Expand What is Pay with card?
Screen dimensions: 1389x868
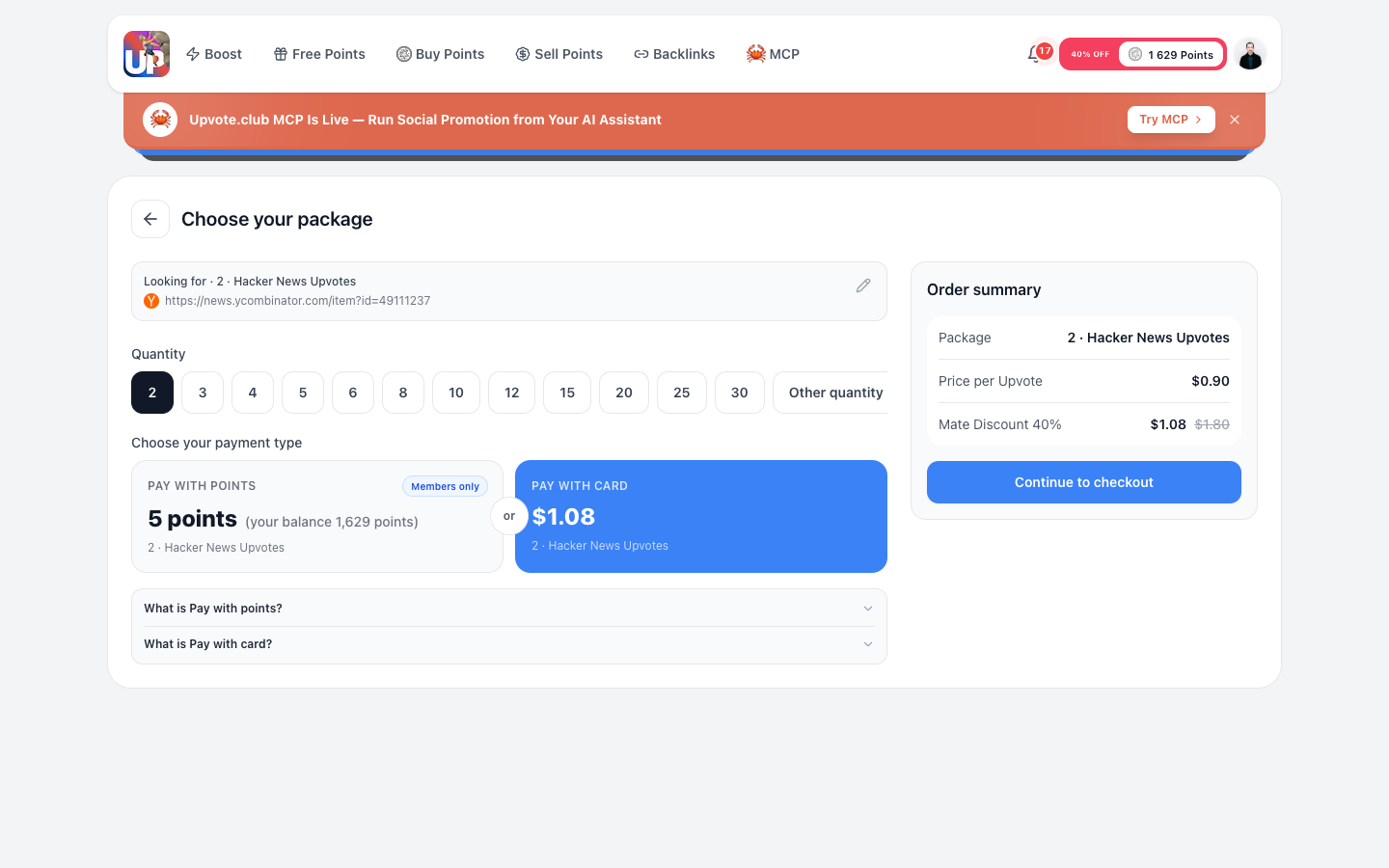point(509,644)
